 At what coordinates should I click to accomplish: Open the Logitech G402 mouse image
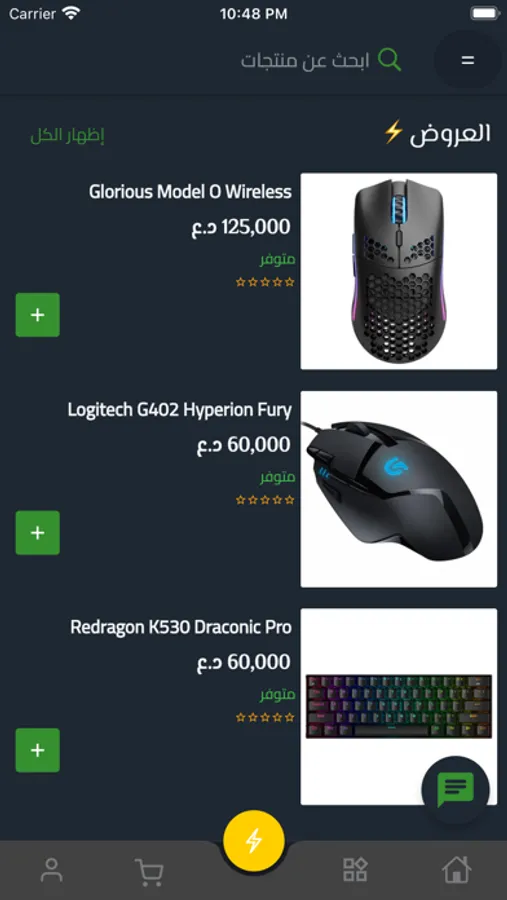pyautogui.click(x=399, y=489)
